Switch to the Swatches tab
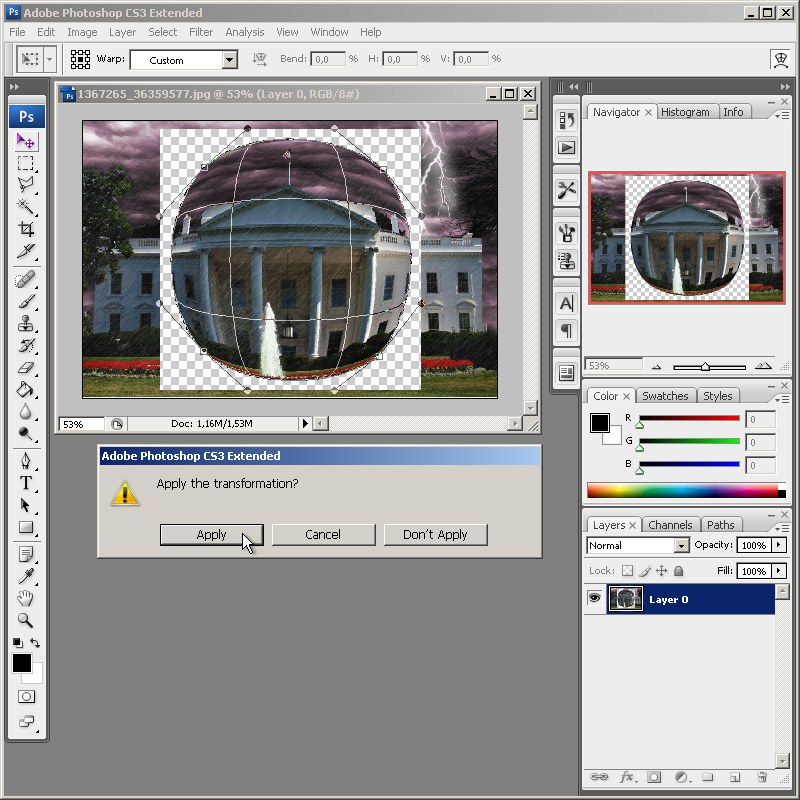The image size is (800, 800). click(x=665, y=396)
